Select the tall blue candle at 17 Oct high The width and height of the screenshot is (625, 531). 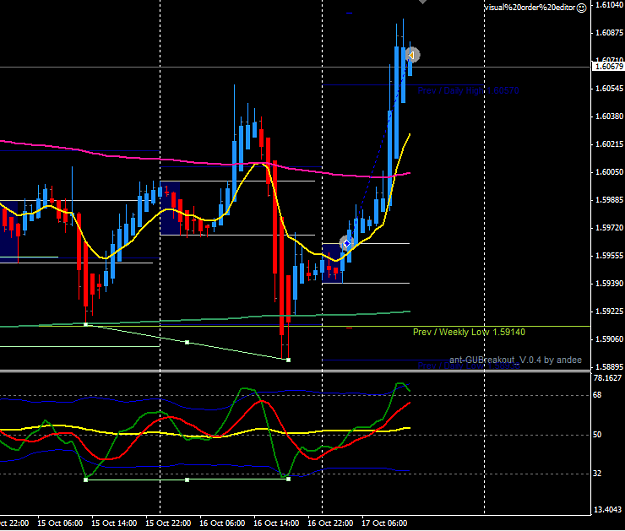point(397,102)
